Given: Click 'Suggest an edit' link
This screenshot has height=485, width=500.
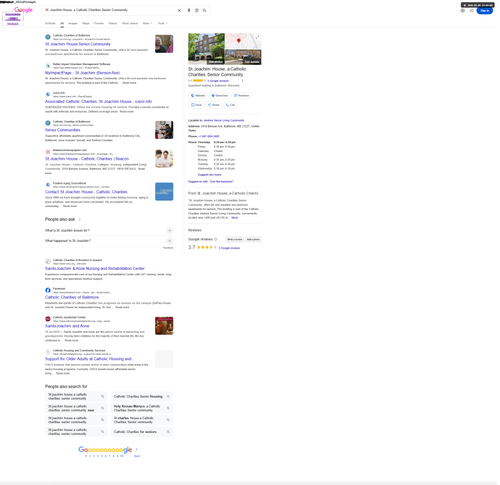Looking at the screenshot, I should [x=198, y=182].
